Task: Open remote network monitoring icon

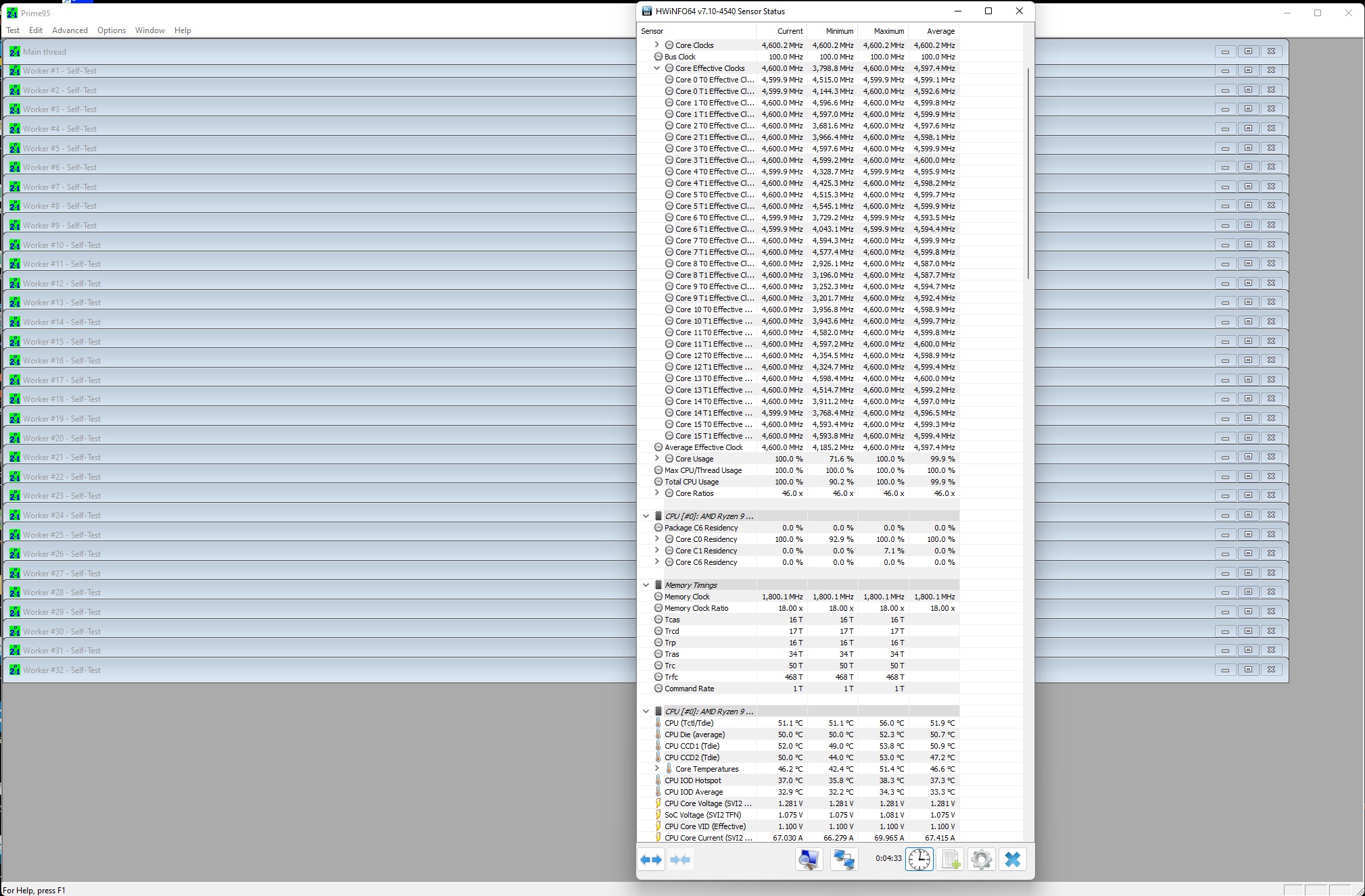Action: pyautogui.click(x=844, y=860)
